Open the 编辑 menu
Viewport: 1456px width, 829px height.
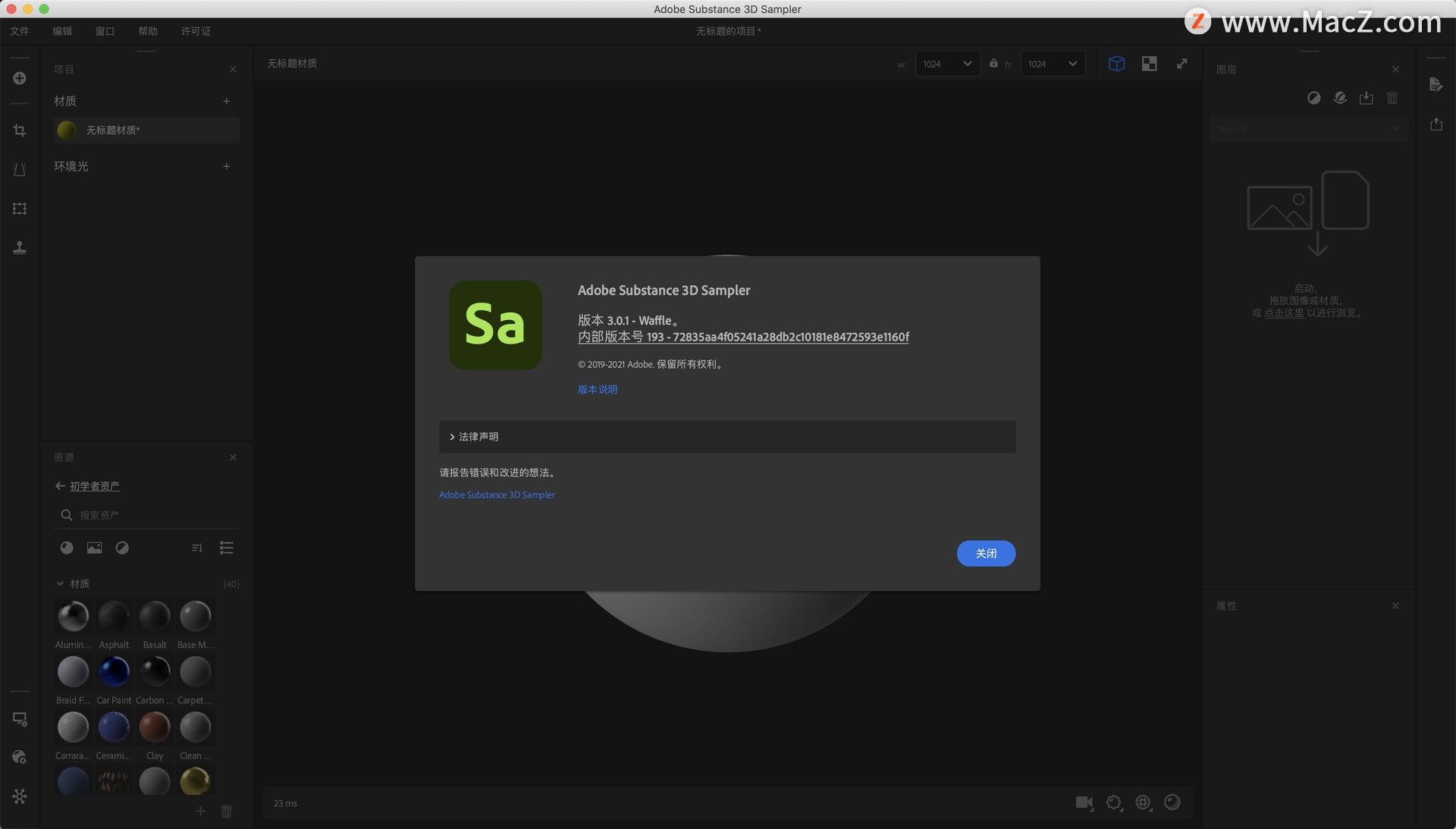pos(62,31)
